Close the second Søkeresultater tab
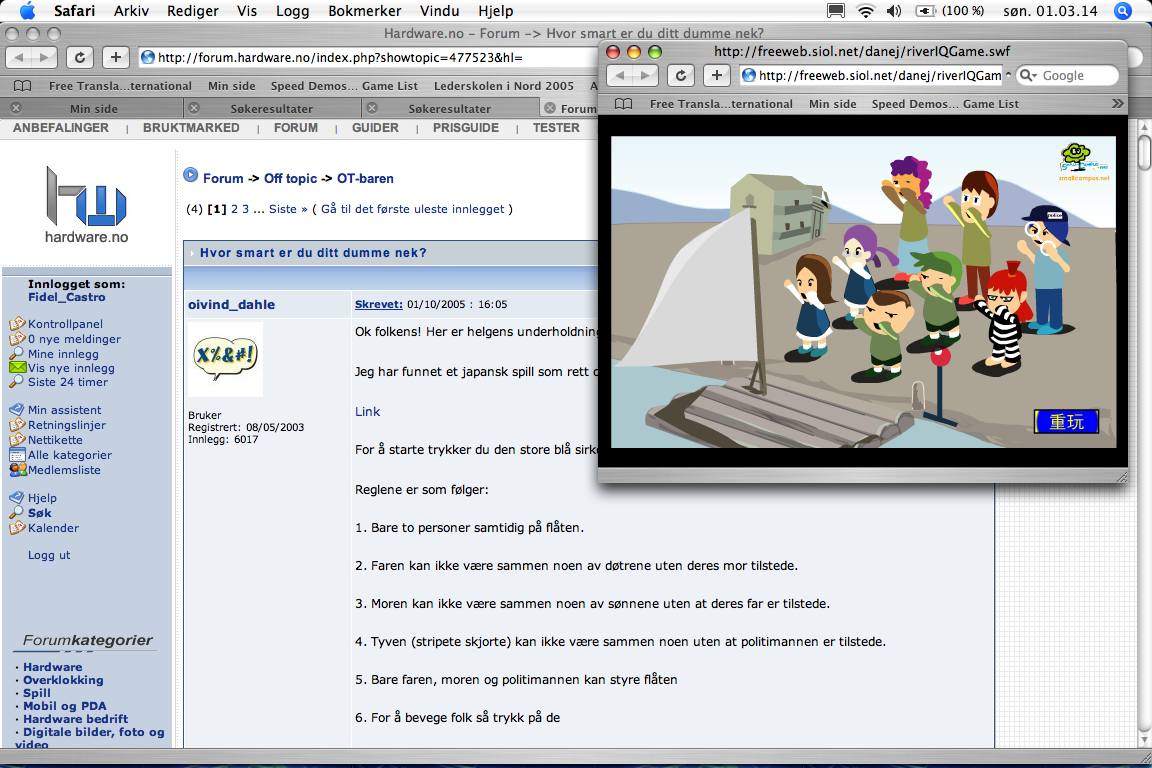Screen dimensions: 1152x768 coord(372,108)
